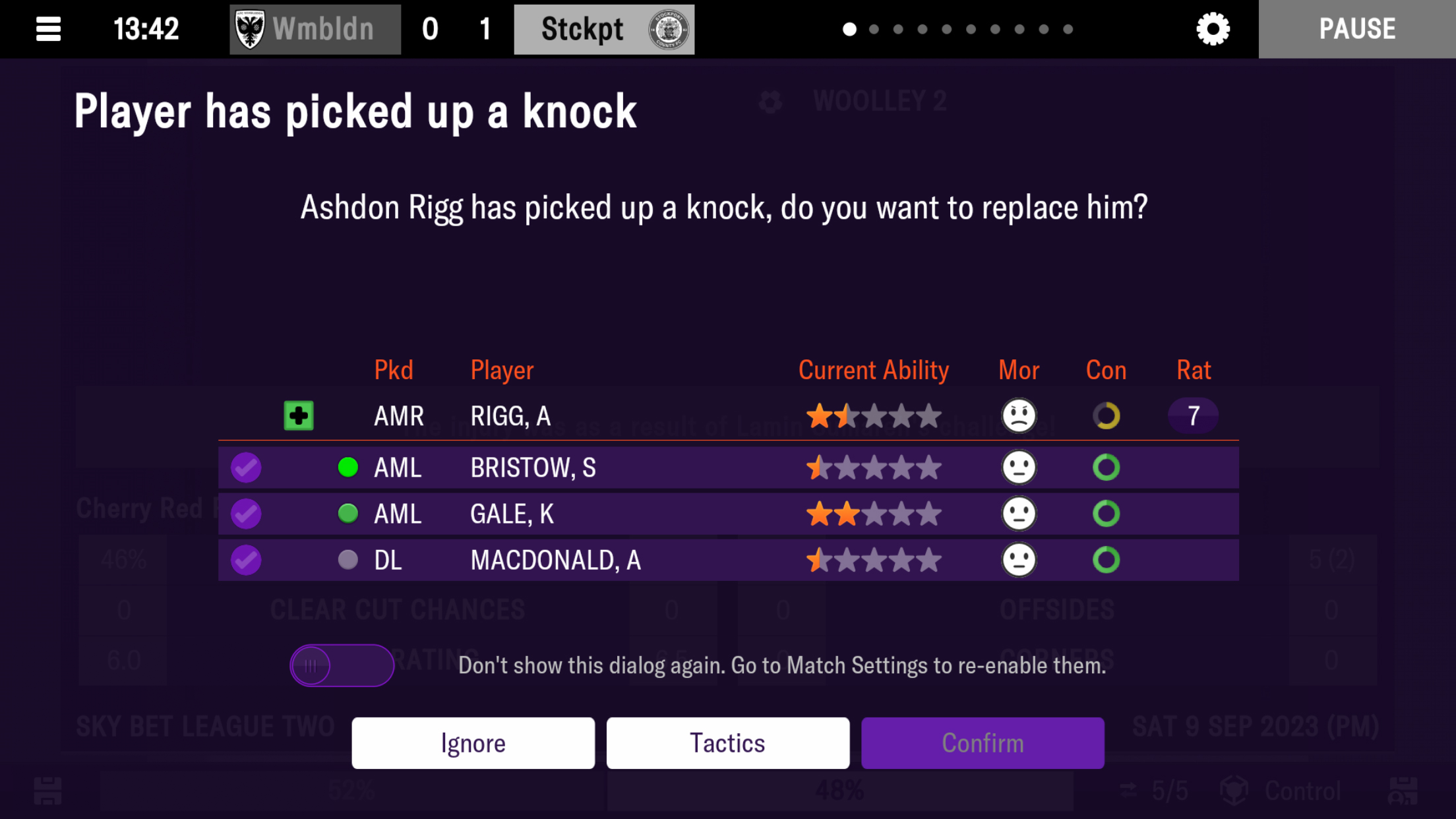Click the Ignore button
Image resolution: width=1456 pixels, height=819 pixels.
[x=473, y=742]
